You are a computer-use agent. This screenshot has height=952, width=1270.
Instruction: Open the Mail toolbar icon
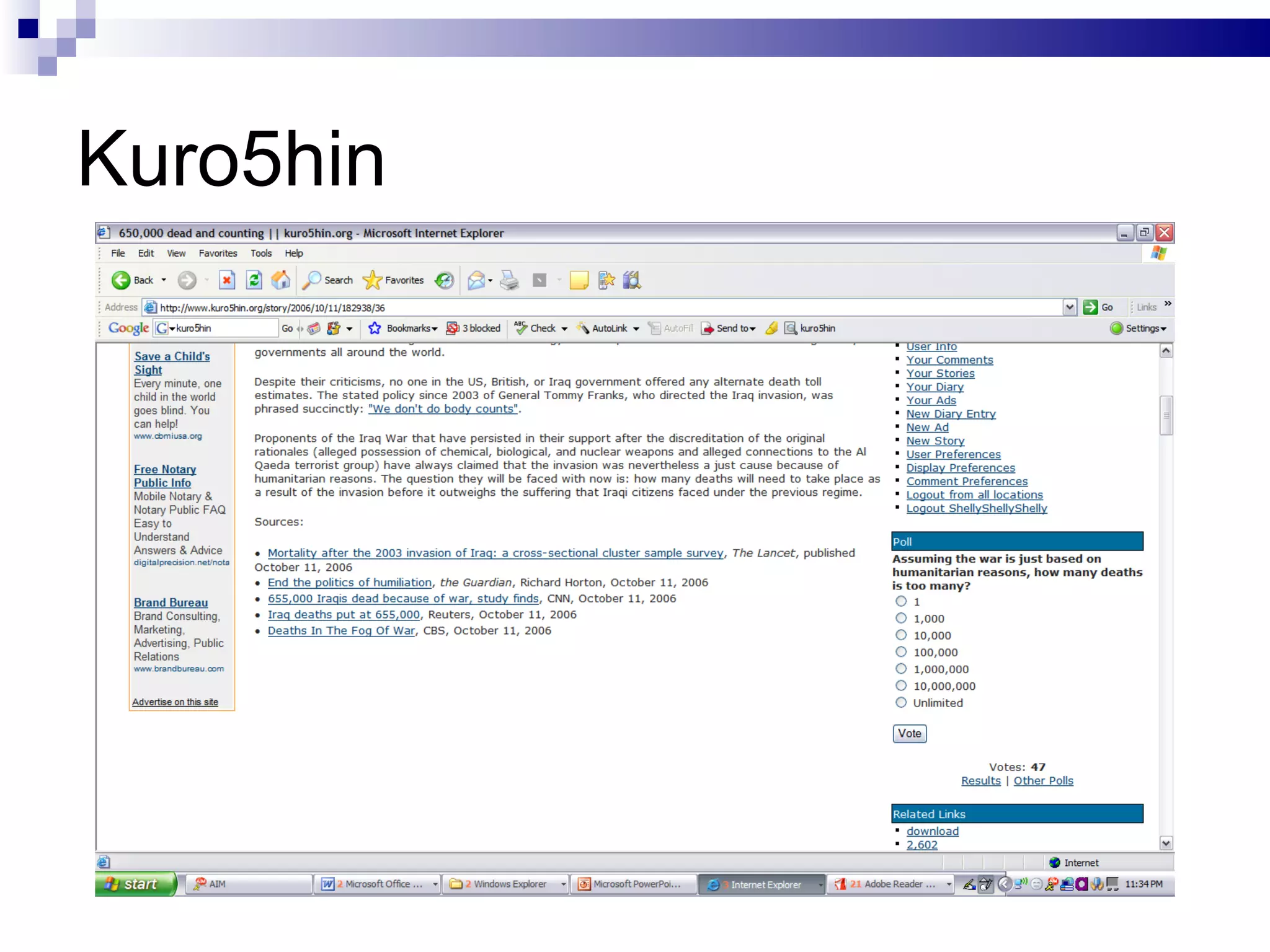coord(476,281)
